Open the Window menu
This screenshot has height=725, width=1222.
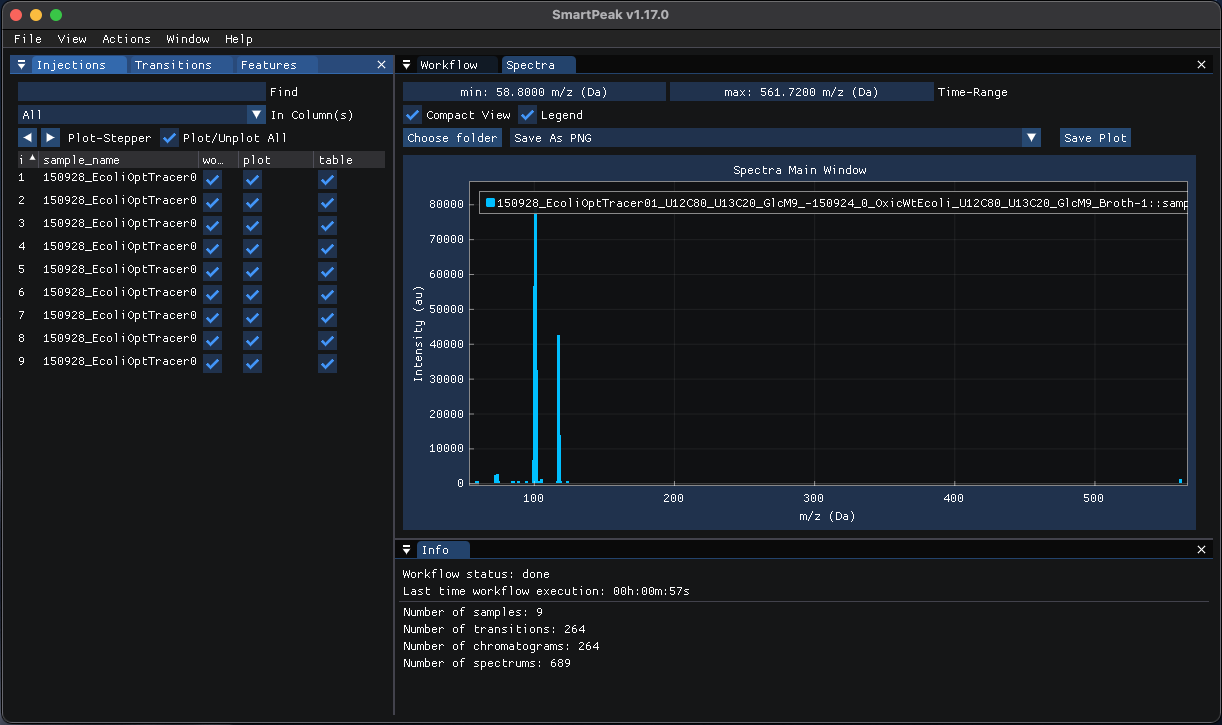click(x=188, y=39)
